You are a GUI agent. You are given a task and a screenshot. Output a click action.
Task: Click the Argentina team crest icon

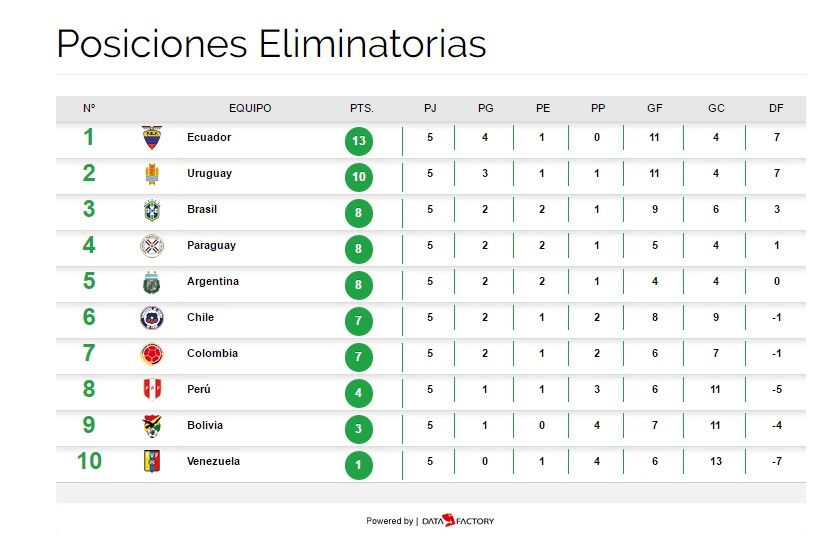151,282
